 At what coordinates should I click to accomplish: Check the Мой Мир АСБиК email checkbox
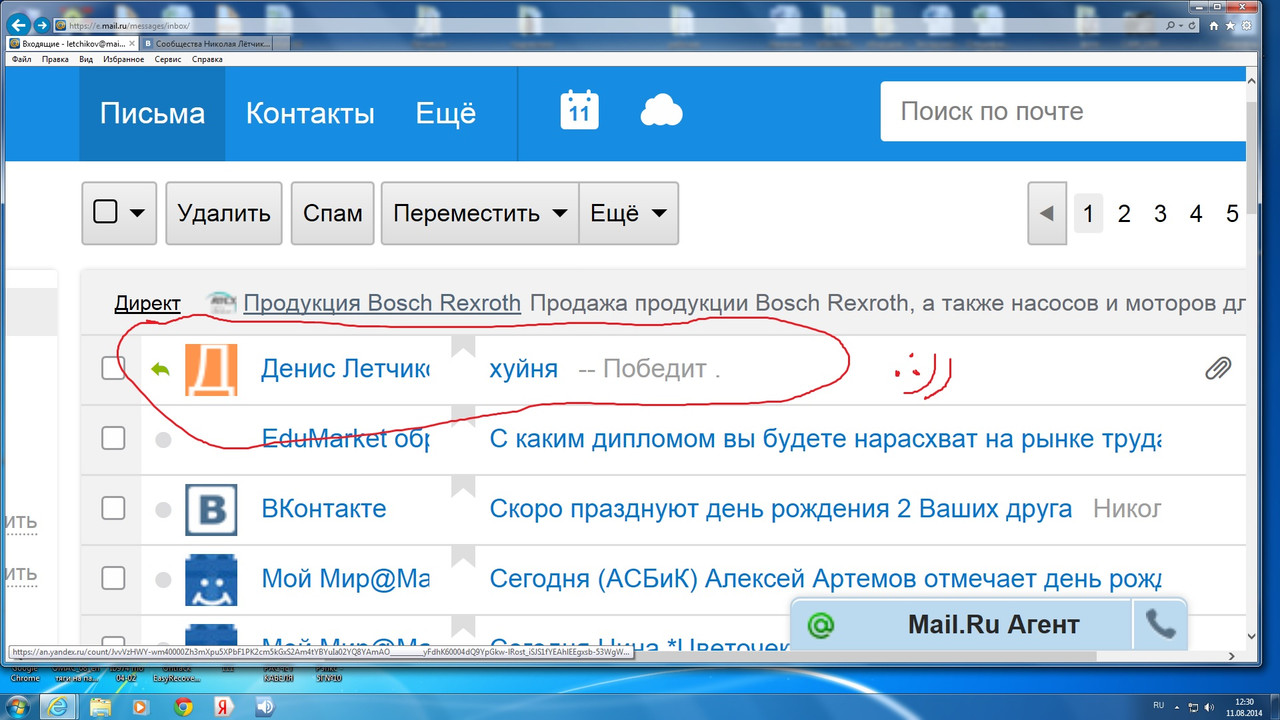point(113,578)
